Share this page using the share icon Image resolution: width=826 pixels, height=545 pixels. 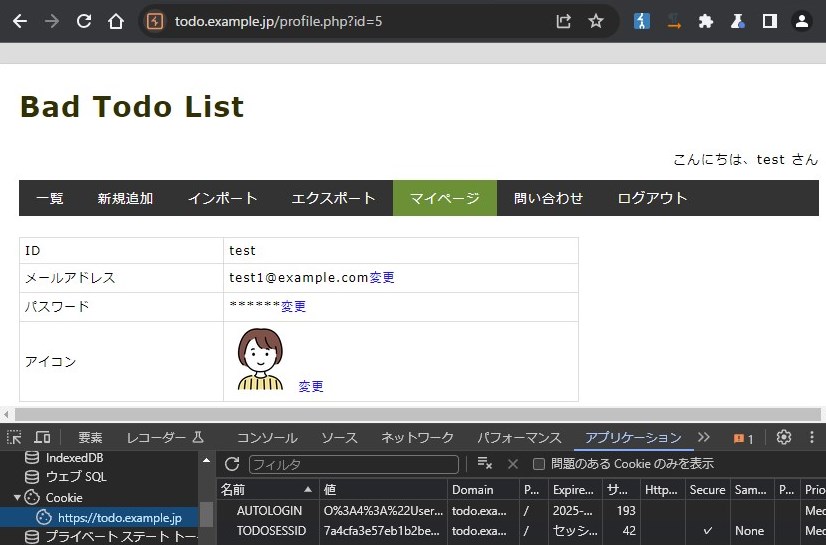564,22
